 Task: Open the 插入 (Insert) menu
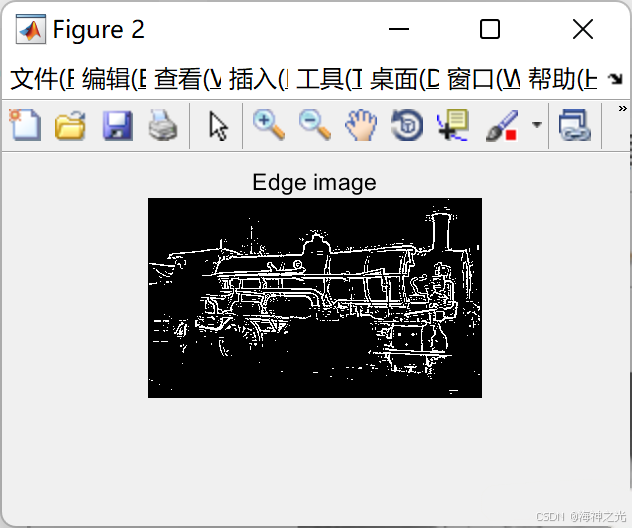tap(259, 79)
